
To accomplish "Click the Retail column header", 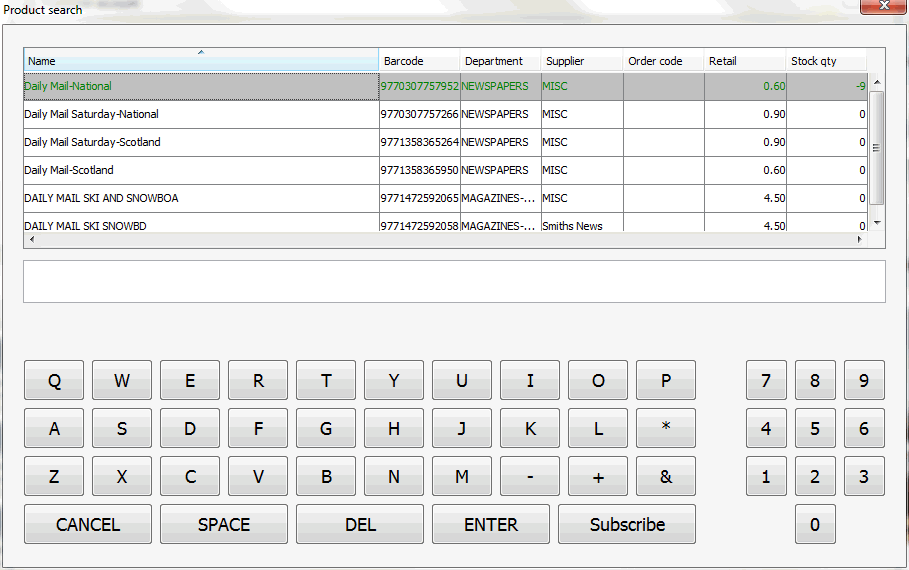I will pos(744,61).
